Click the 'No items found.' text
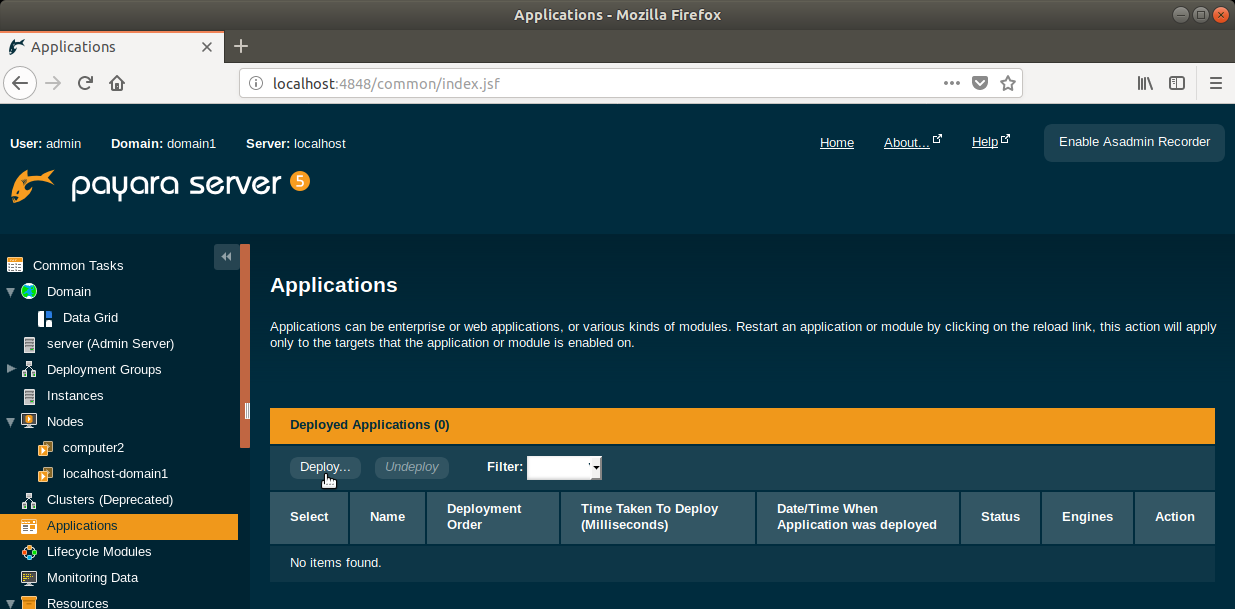The height and width of the screenshot is (609, 1235). (x=336, y=563)
